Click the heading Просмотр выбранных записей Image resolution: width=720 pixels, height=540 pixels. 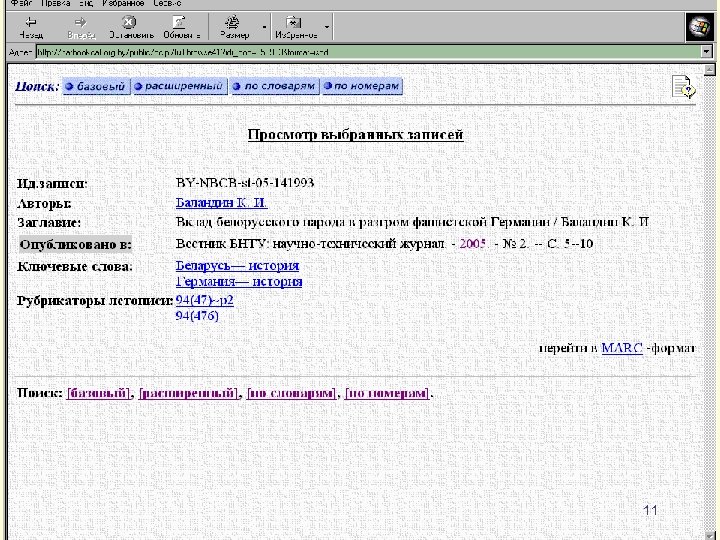pos(355,135)
